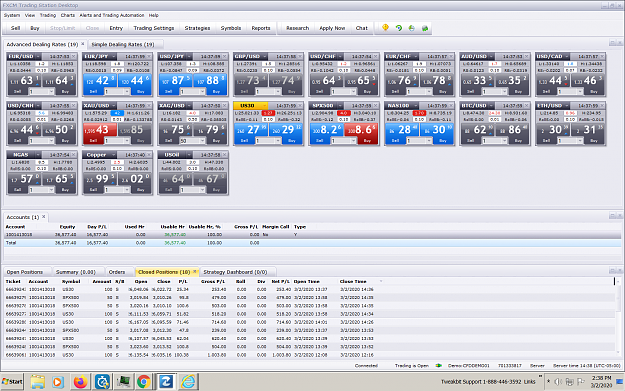Open the System menu
The height and width of the screenshot is (391, 625).
(12, 15)
